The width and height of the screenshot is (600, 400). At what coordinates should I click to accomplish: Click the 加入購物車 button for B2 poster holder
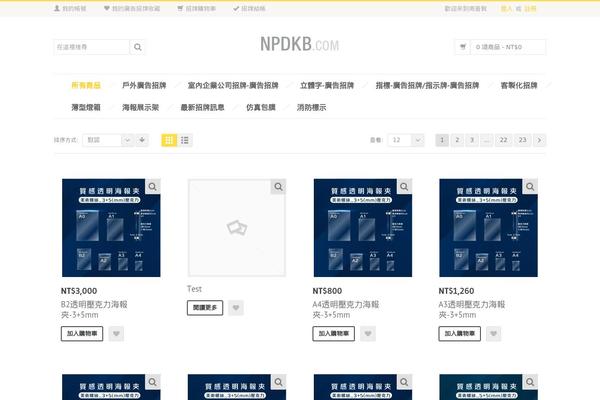click(x=82, y=334)
